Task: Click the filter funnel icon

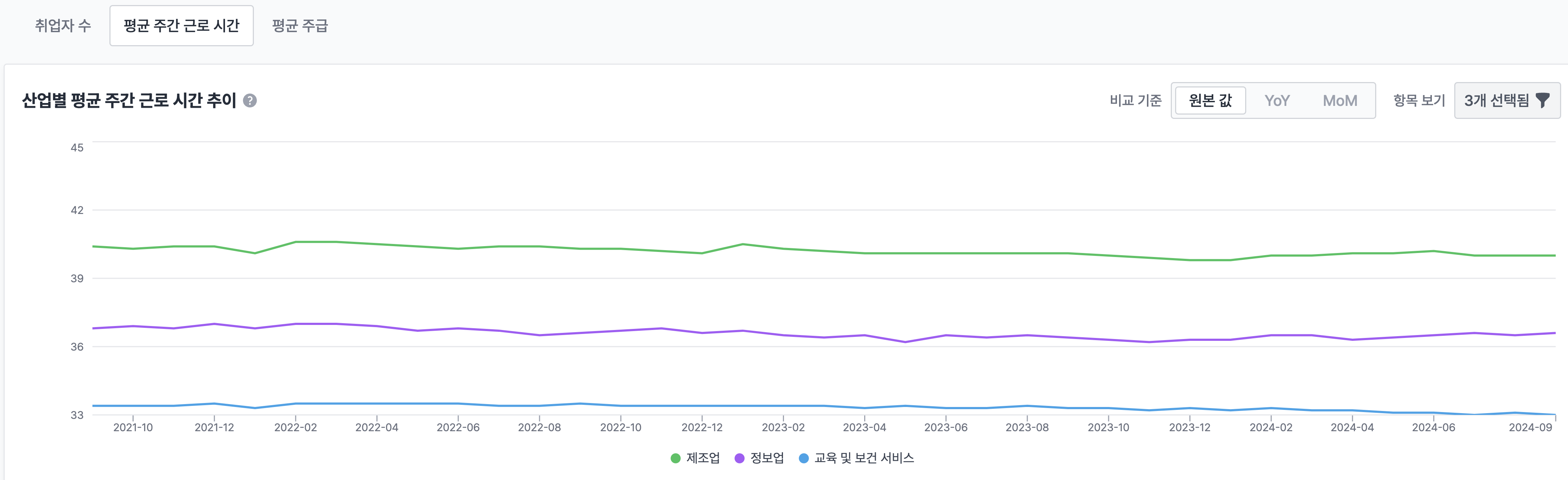Action: click(x=1542, y=100)
